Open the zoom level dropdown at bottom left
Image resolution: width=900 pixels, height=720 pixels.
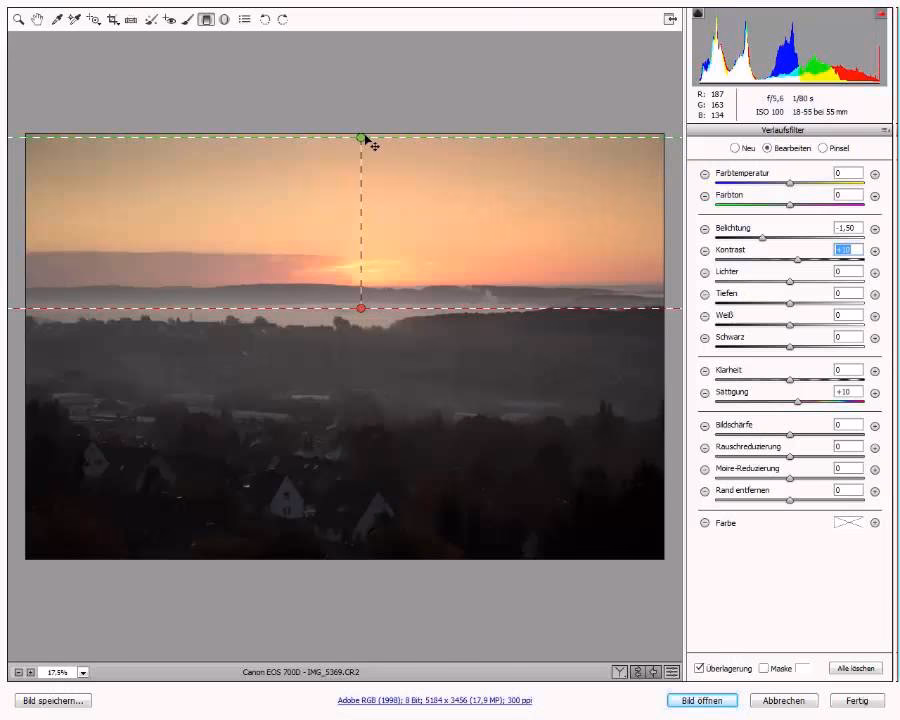[x=83, y=672]
